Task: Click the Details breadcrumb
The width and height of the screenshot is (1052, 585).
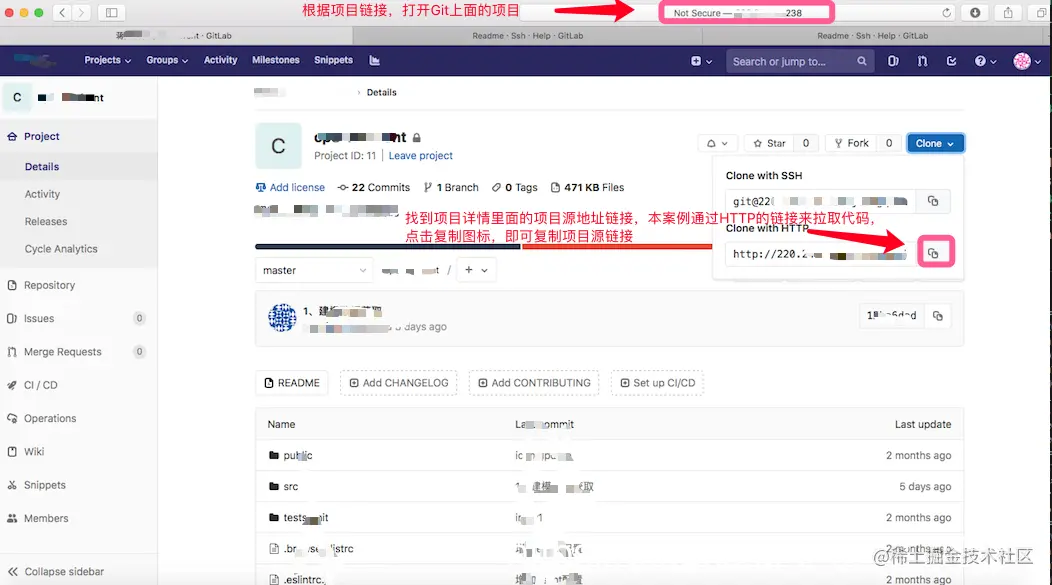Action: [382, 93]
